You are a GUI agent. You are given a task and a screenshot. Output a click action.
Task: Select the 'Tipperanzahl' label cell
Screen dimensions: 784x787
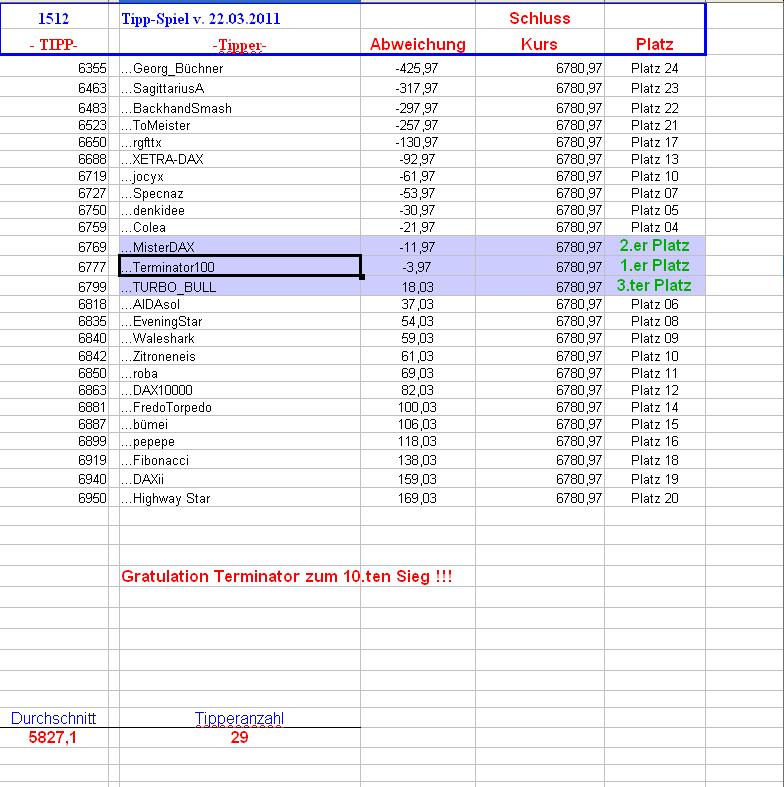239,718
